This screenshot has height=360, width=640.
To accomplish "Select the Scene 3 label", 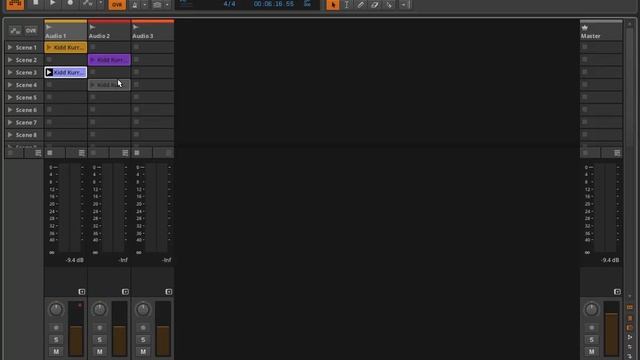I will [x=26, y=72].
